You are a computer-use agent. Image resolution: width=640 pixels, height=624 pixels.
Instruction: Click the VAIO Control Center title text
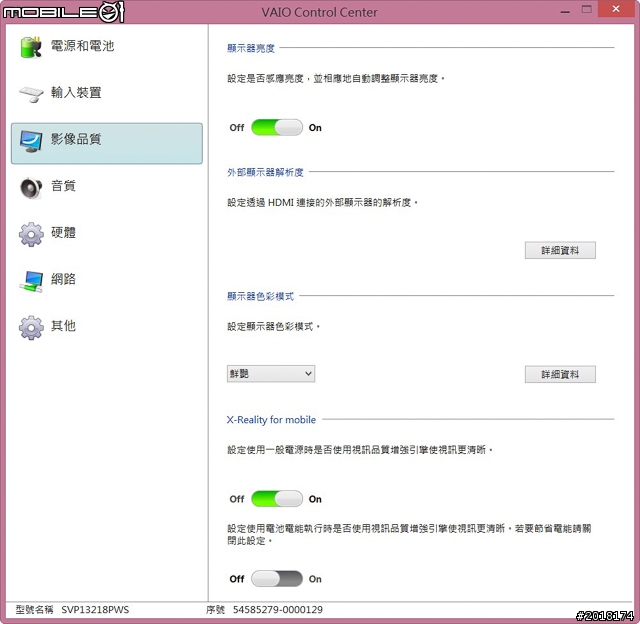coord(320,12)
